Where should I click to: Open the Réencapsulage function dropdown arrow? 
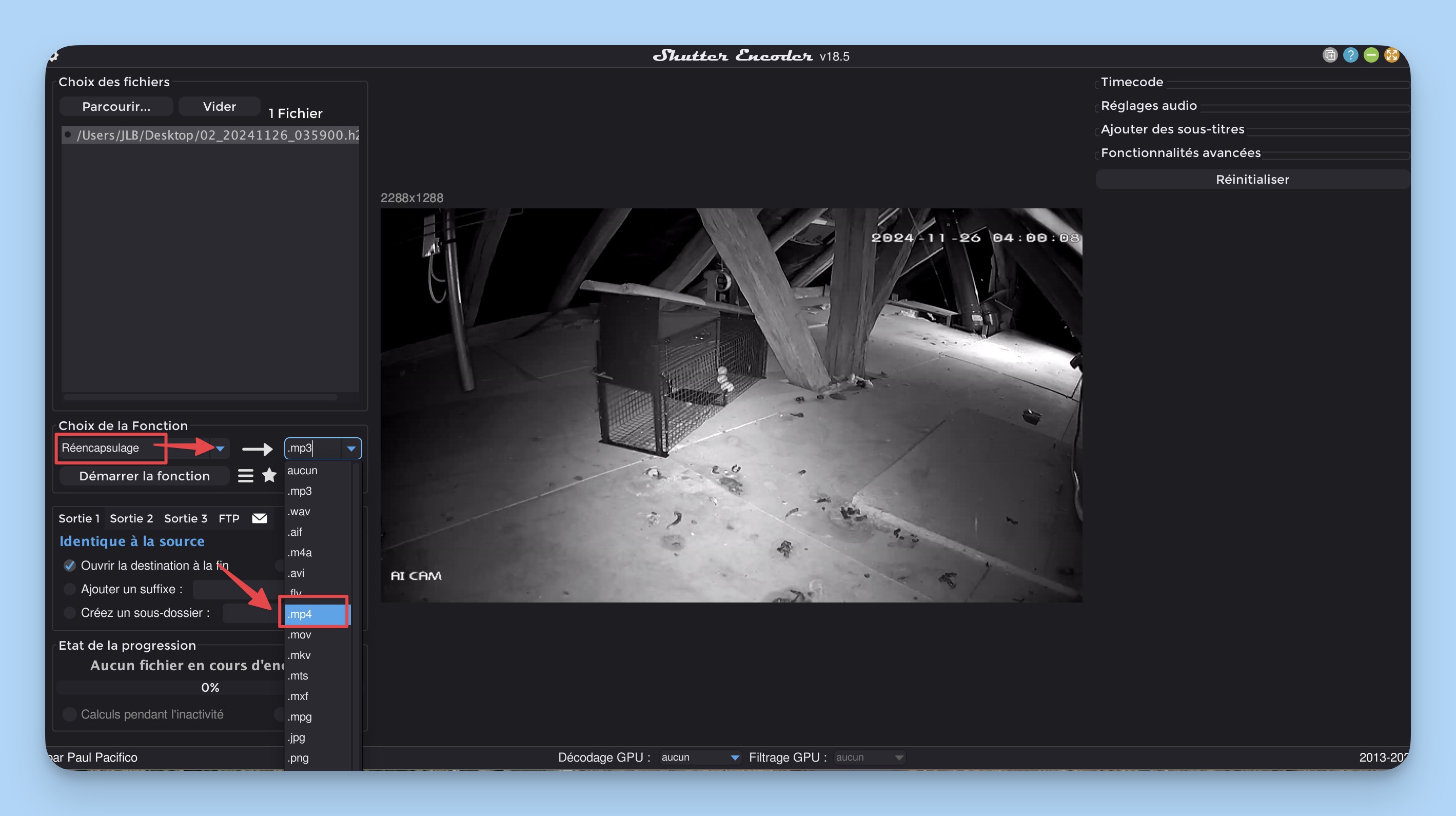click(x=221, y=449)
